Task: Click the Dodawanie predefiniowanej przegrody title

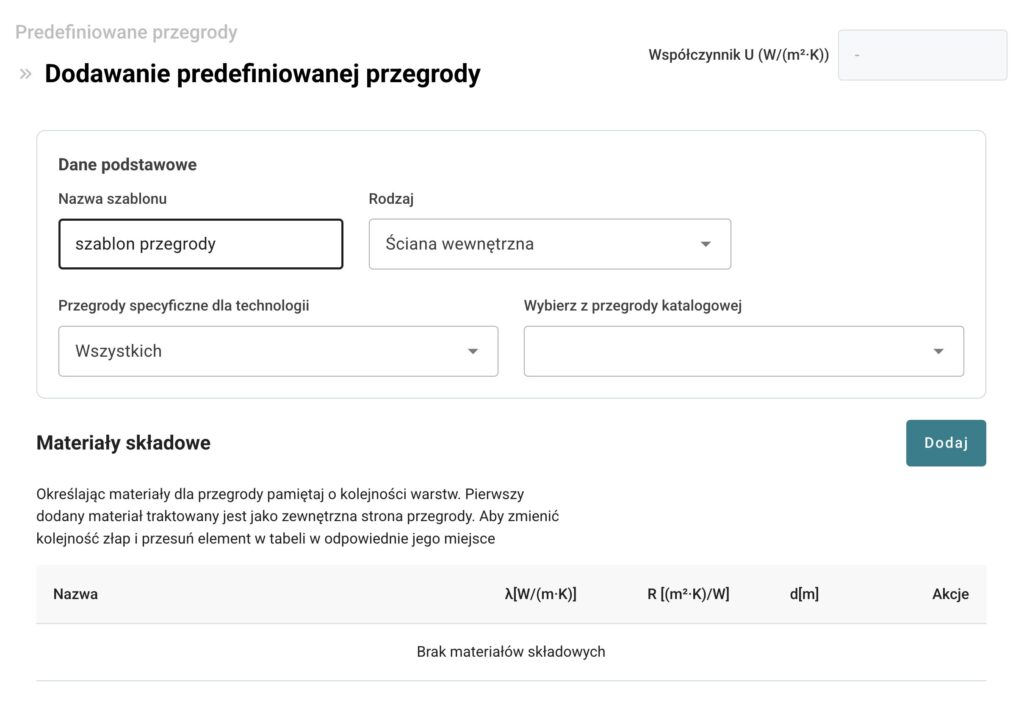Action: click(263, 74)
